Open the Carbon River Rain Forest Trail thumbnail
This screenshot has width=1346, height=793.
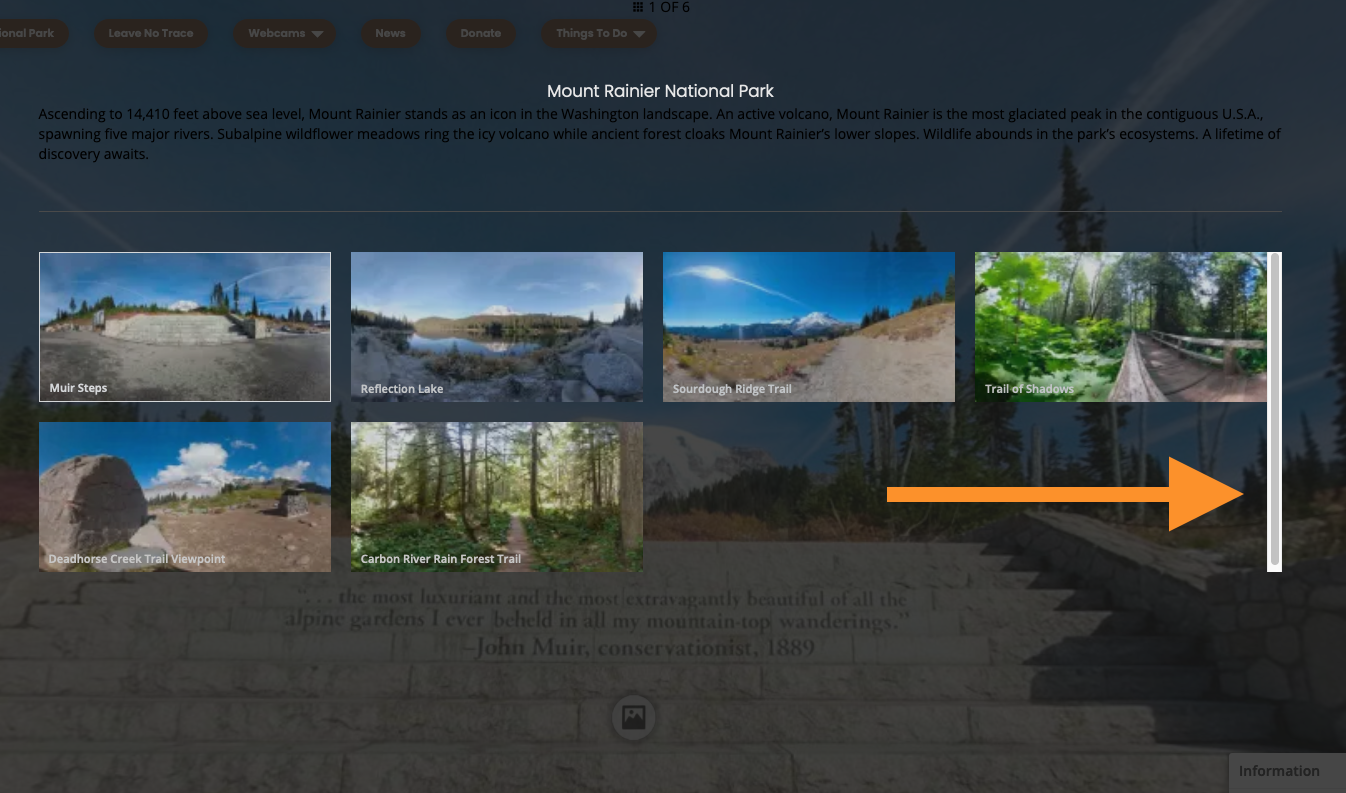(x=497, y=497)
